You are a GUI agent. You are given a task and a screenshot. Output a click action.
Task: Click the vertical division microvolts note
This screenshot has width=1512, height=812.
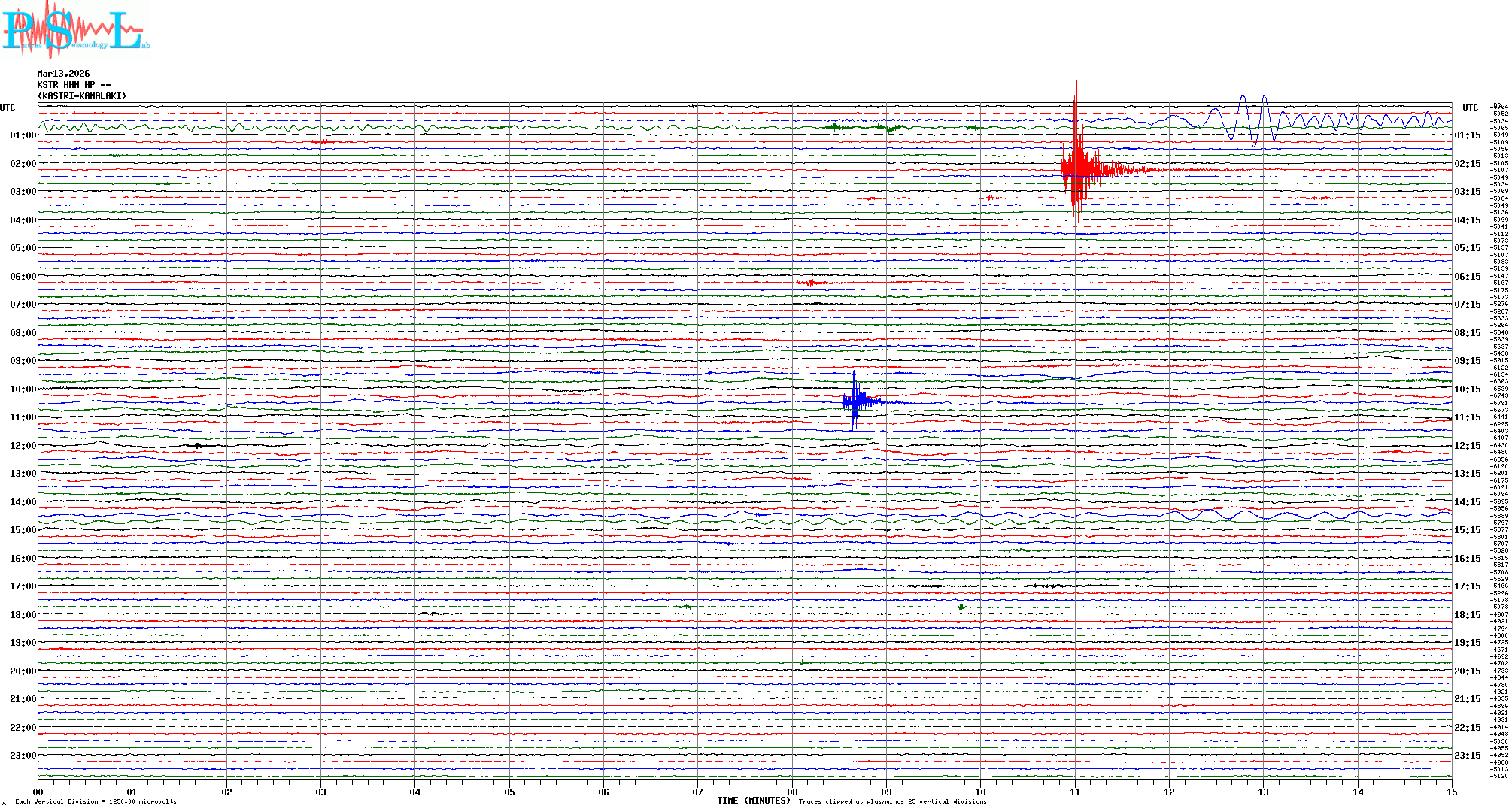96,801
